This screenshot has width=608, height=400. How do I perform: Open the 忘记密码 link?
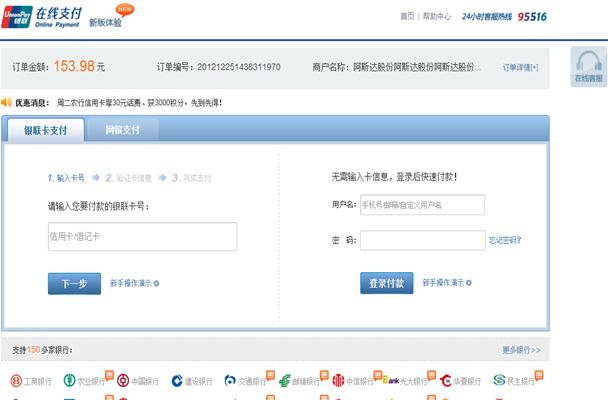tap(504, 240)
